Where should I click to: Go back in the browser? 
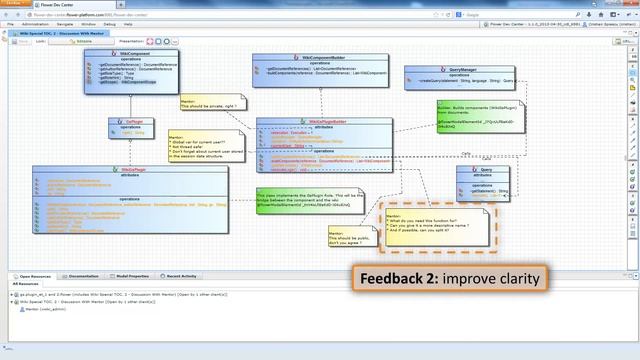pos(6,15)
